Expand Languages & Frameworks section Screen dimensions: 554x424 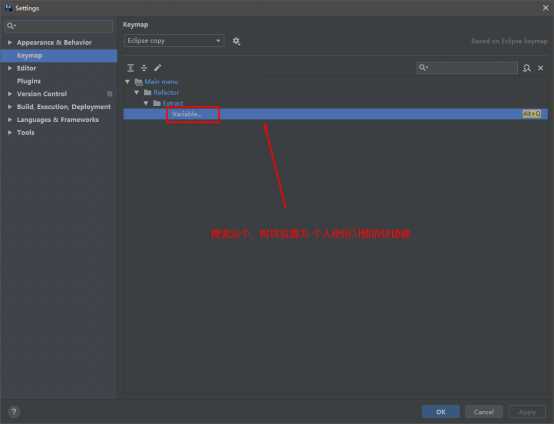10,120
